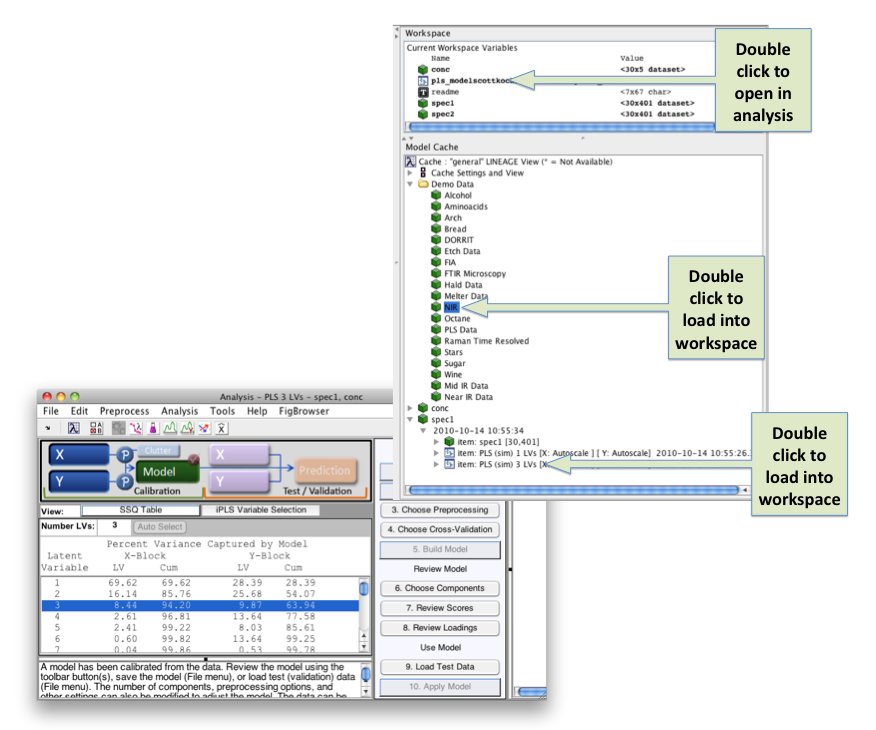The image size is (876, 730).
Task: Click the green Model block in diagram
Action: (160, 470)
